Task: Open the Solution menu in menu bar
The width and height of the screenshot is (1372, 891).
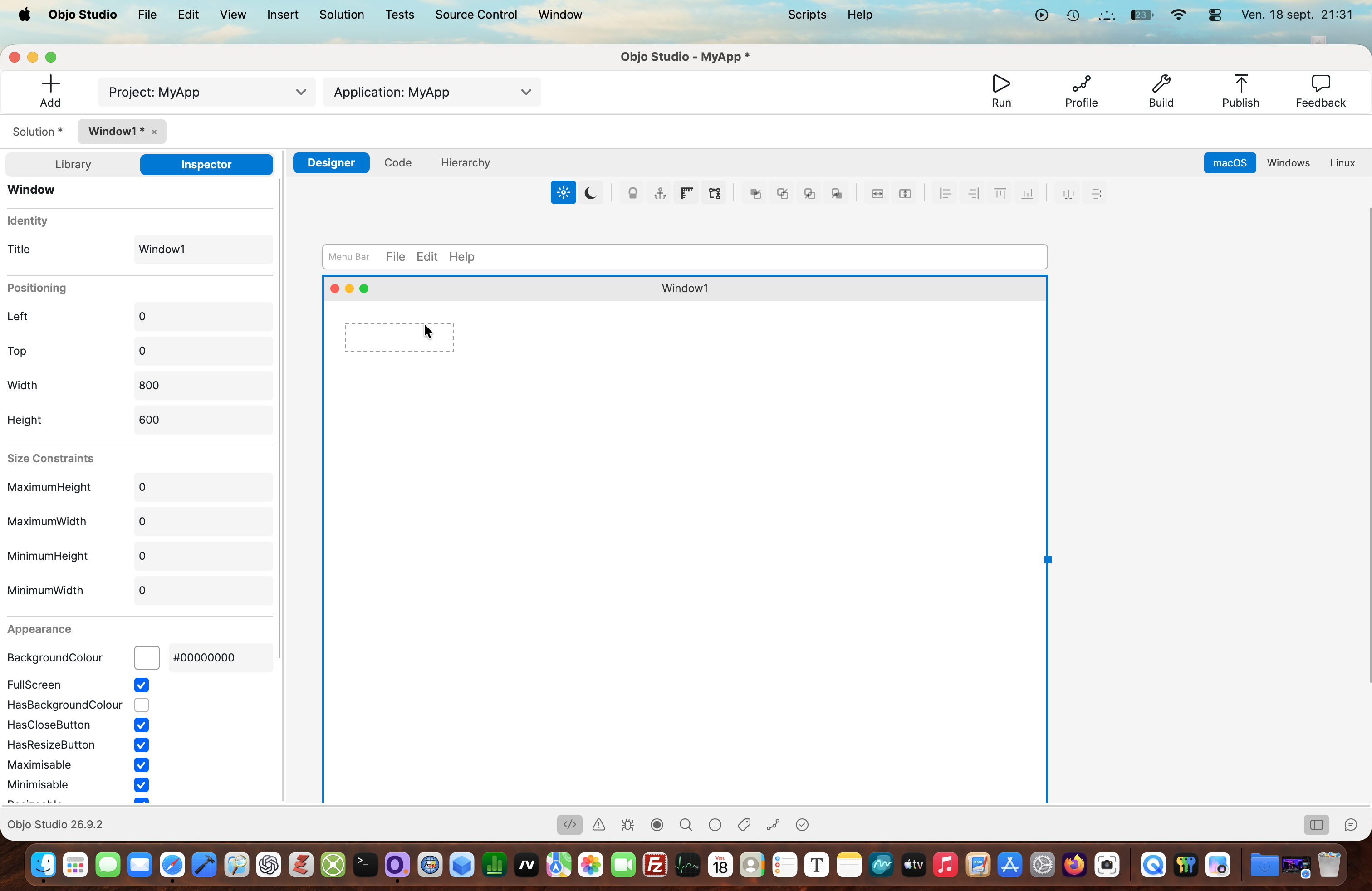Action: tap(342, 15)
